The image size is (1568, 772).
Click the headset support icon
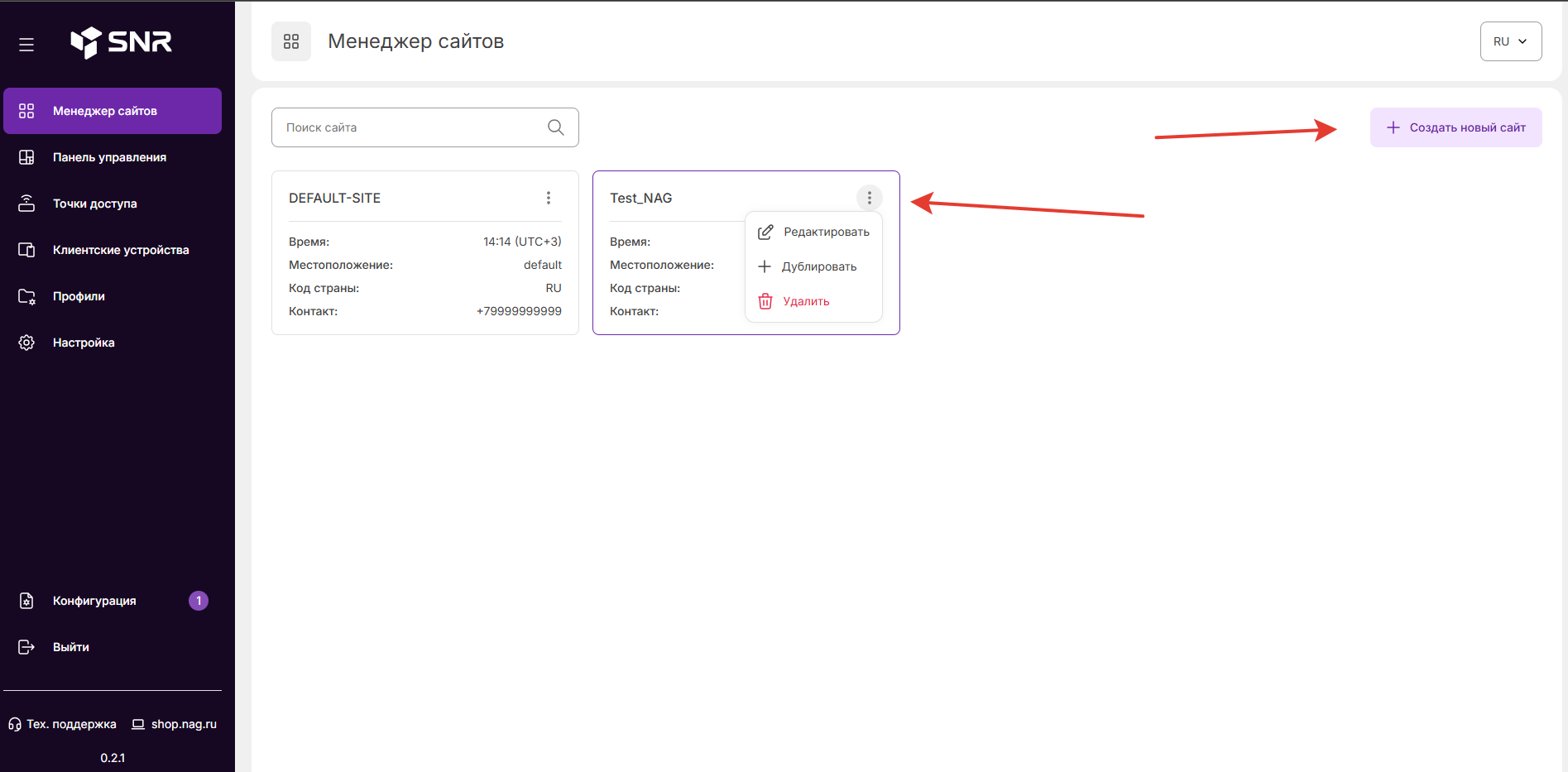click(15, 724)
